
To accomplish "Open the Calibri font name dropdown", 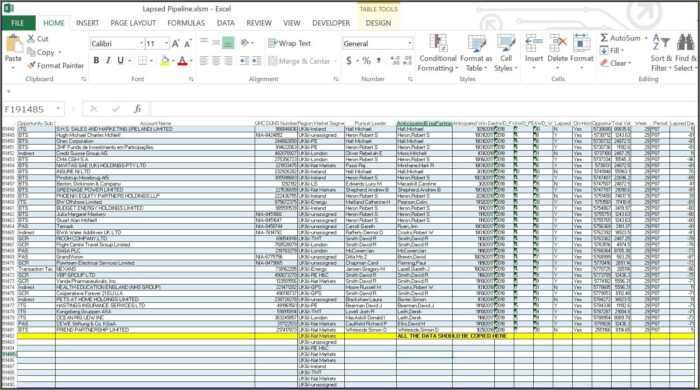I will [141, 43].
